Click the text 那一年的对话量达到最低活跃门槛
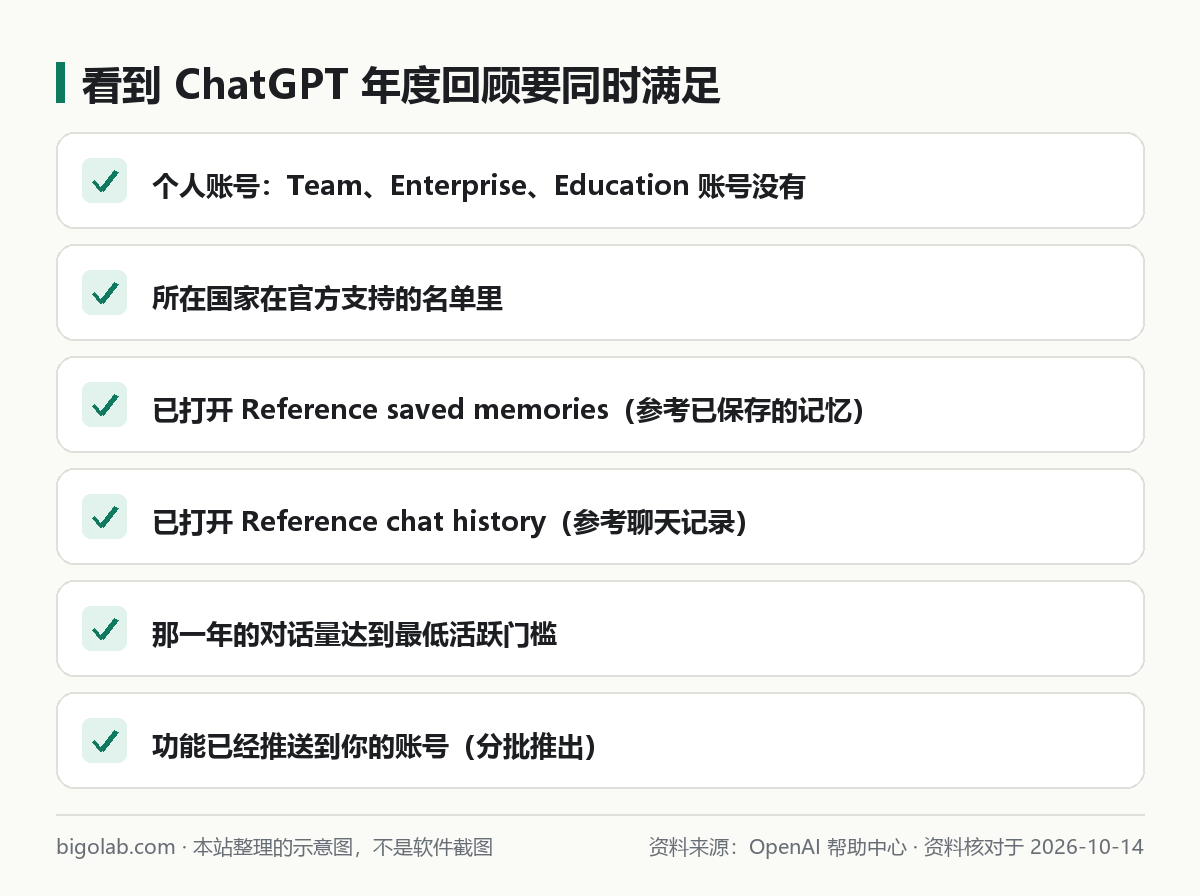This screenshot has height=896, width=1200. pos(354,634)
